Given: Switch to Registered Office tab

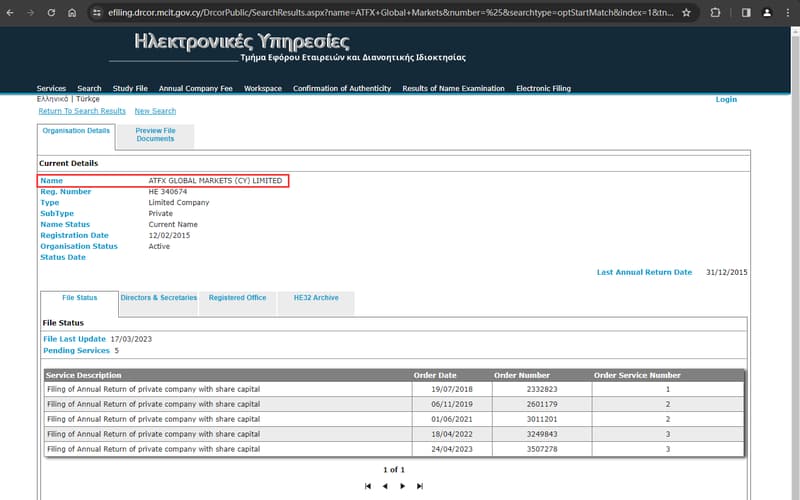Looking at the screenshot, I should click(237, 297).
